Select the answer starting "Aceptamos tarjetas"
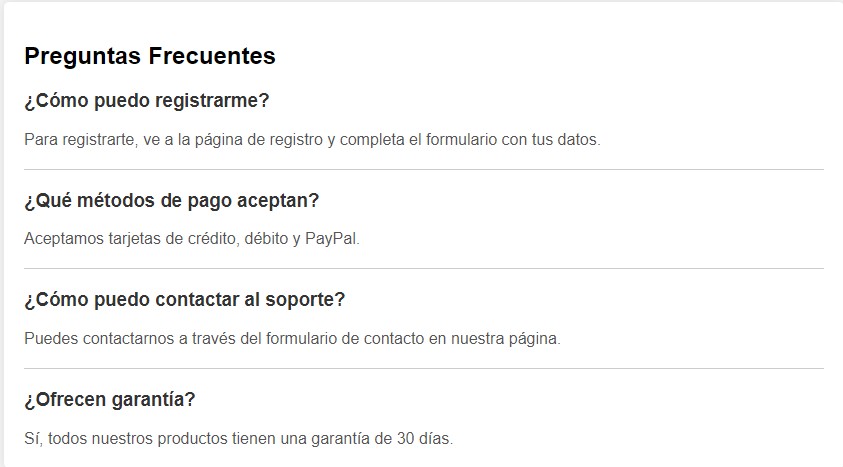 pyautogui.click(x=191, y=239)
